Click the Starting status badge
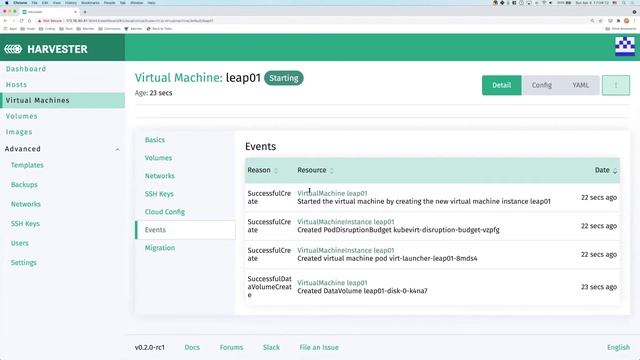 click(x=284, y=78)
